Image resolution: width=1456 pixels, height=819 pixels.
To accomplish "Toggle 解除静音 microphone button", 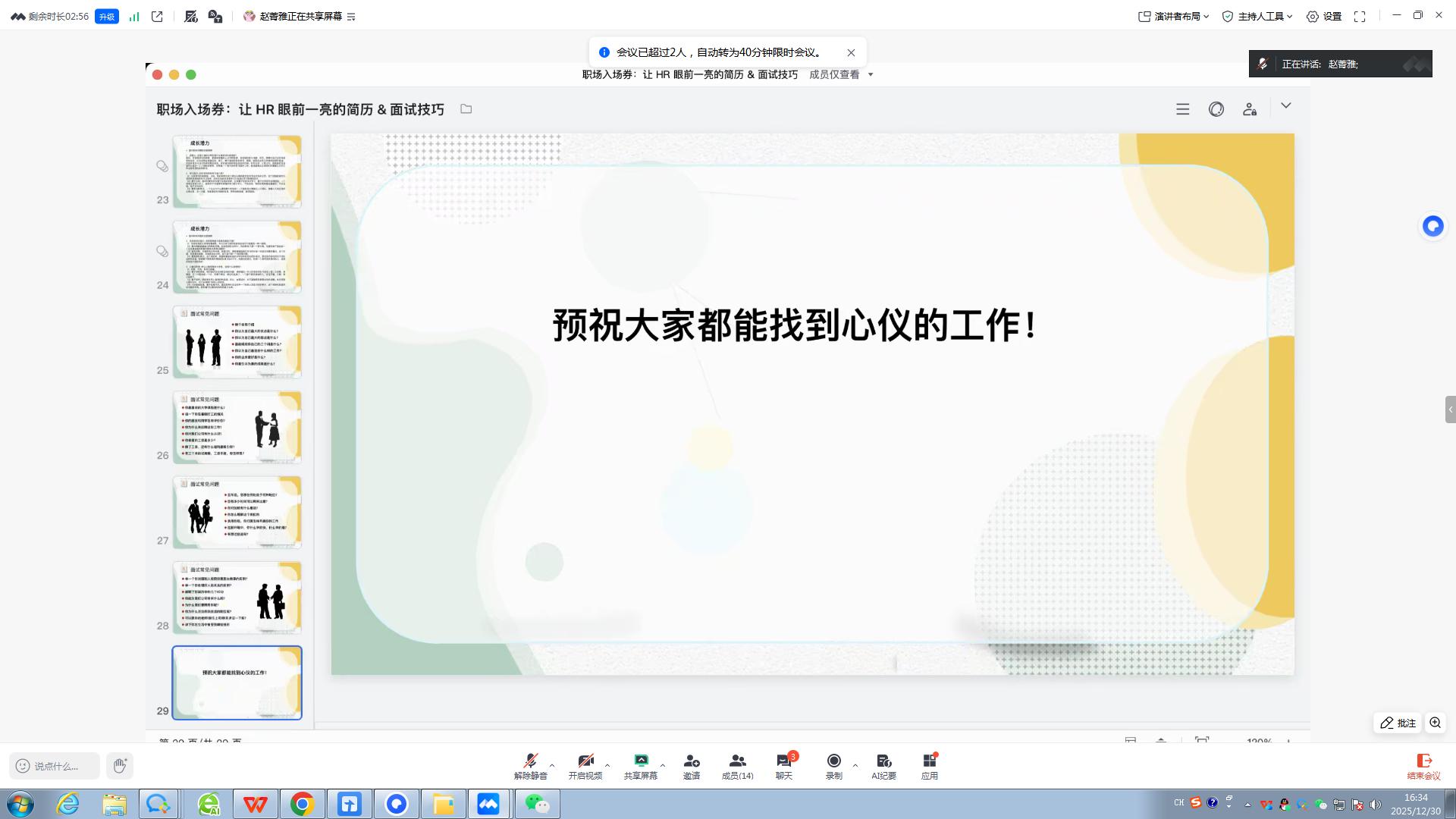I will tap(530, 761).
